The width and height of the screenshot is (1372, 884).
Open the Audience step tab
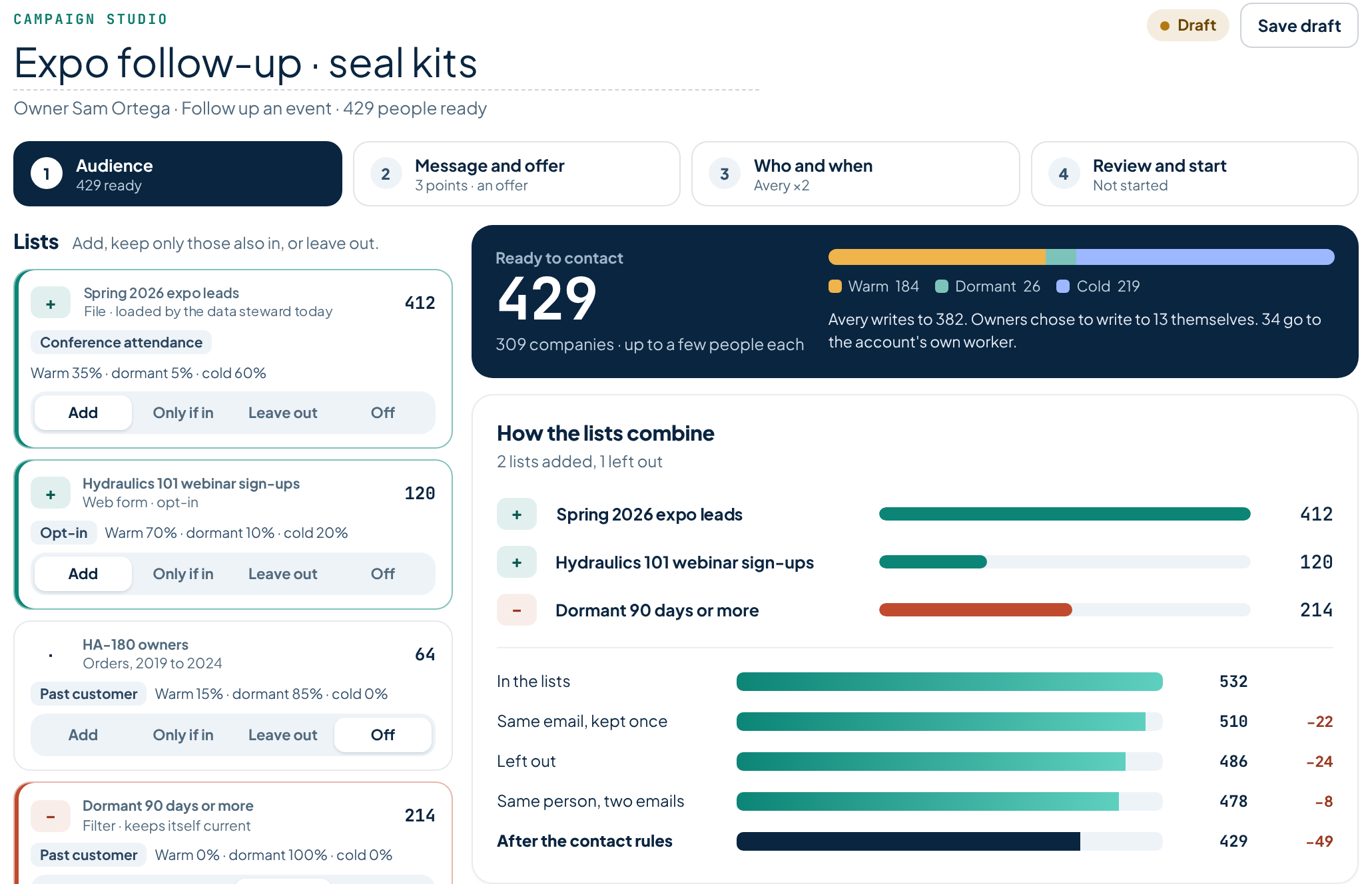click(178, 174)
